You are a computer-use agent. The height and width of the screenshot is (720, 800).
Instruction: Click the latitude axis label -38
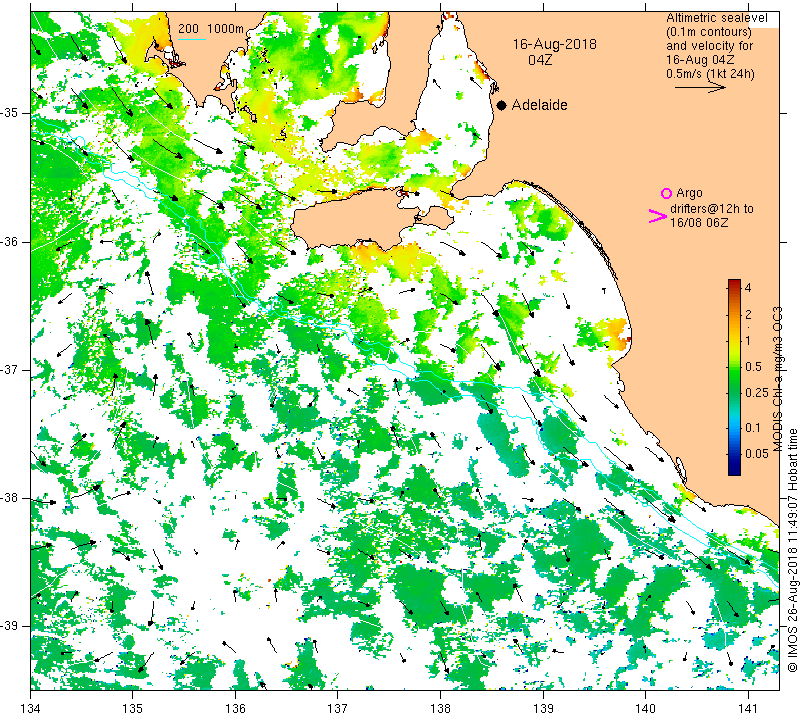point(9,498)
